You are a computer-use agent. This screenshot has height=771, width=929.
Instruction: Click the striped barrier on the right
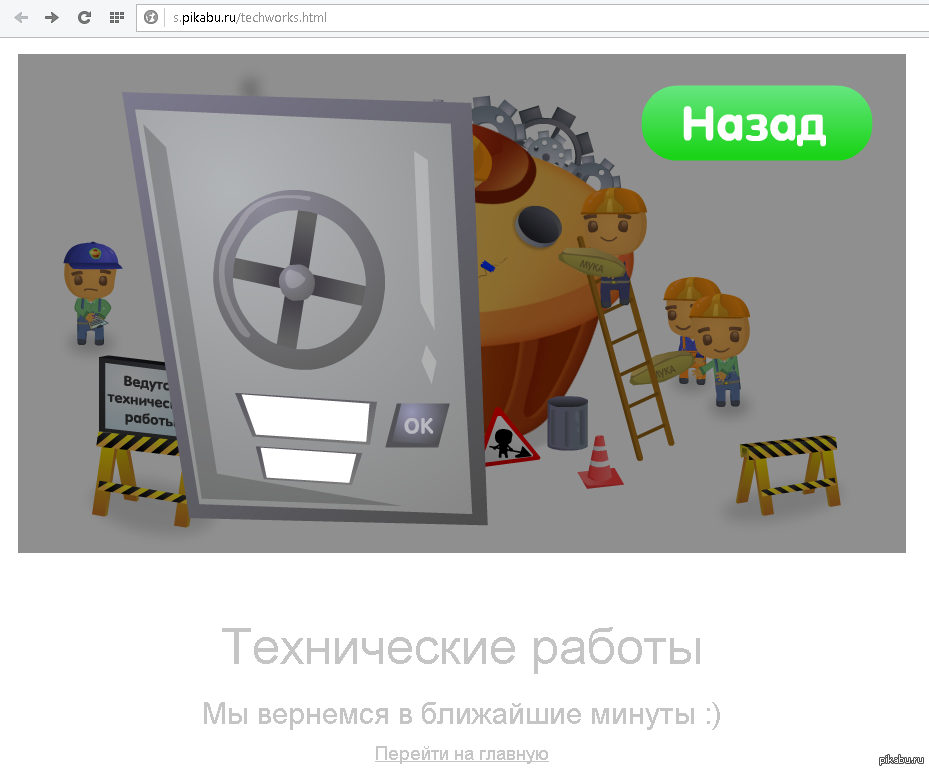[789, 475]
